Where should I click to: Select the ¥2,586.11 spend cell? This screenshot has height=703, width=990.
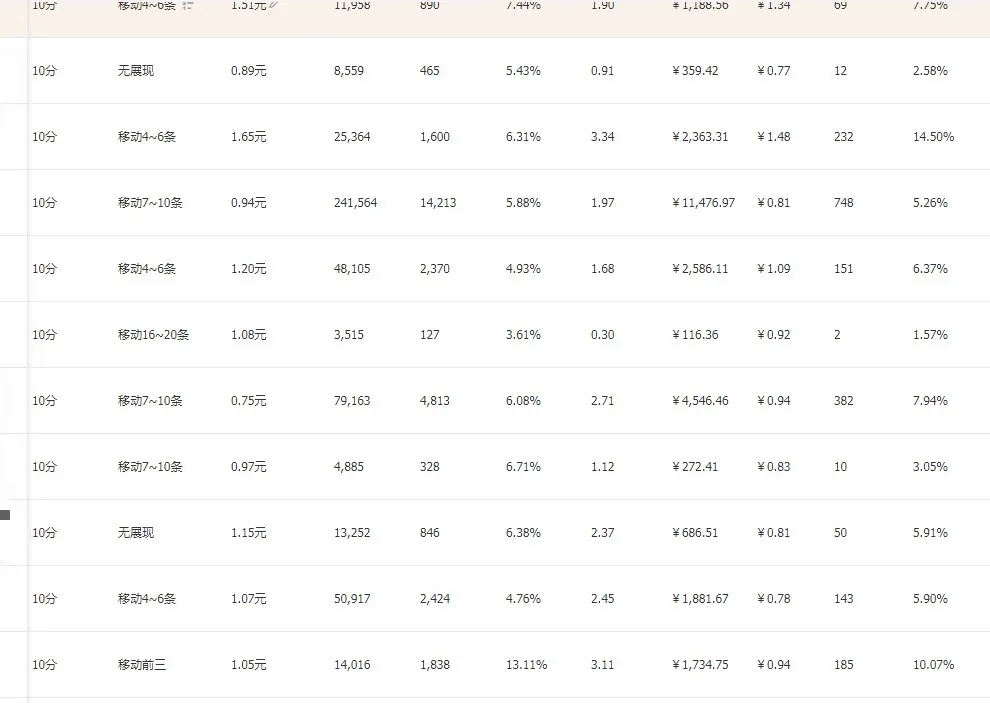pos(700,269)
